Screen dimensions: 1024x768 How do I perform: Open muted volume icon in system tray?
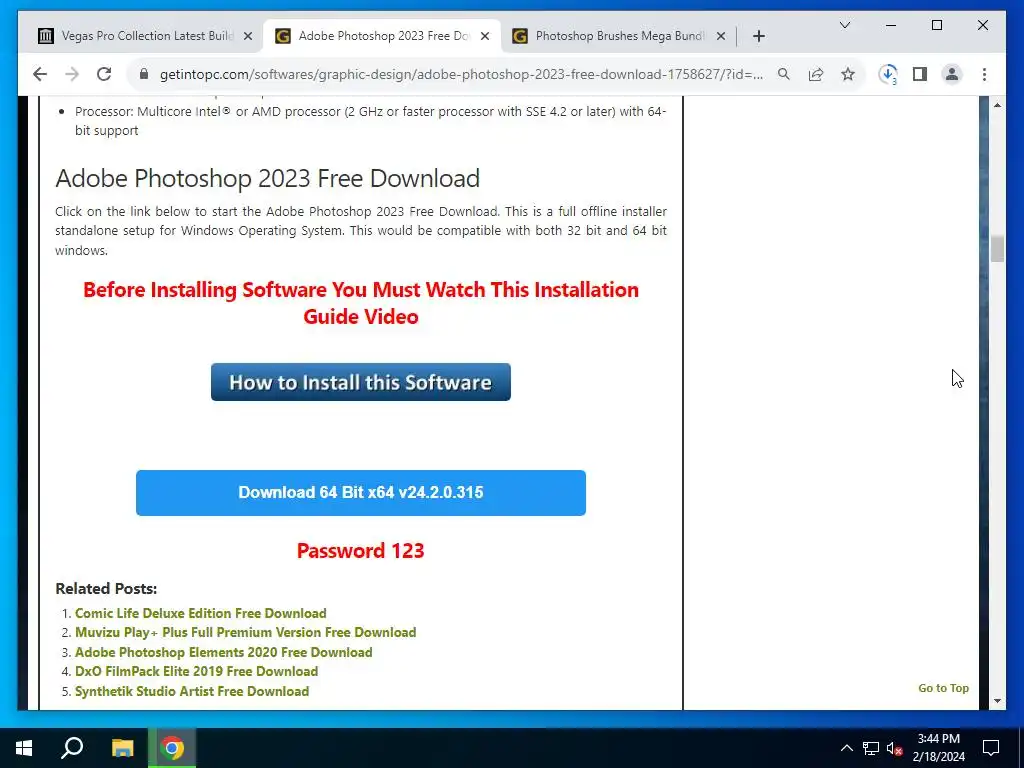(x=894, y=748)
